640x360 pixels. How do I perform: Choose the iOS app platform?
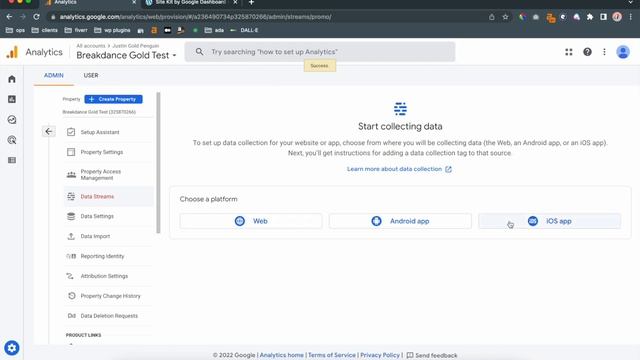[550, 221]
